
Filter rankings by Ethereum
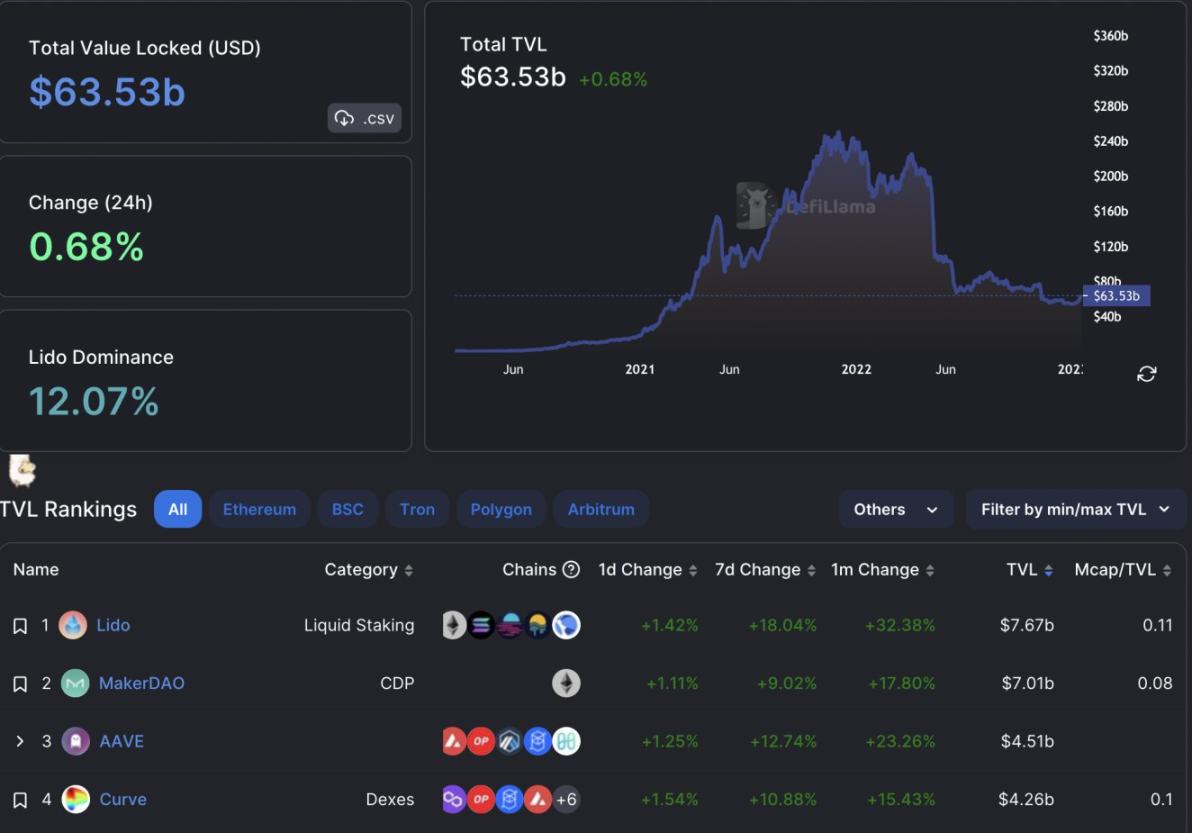coord(259,509)
